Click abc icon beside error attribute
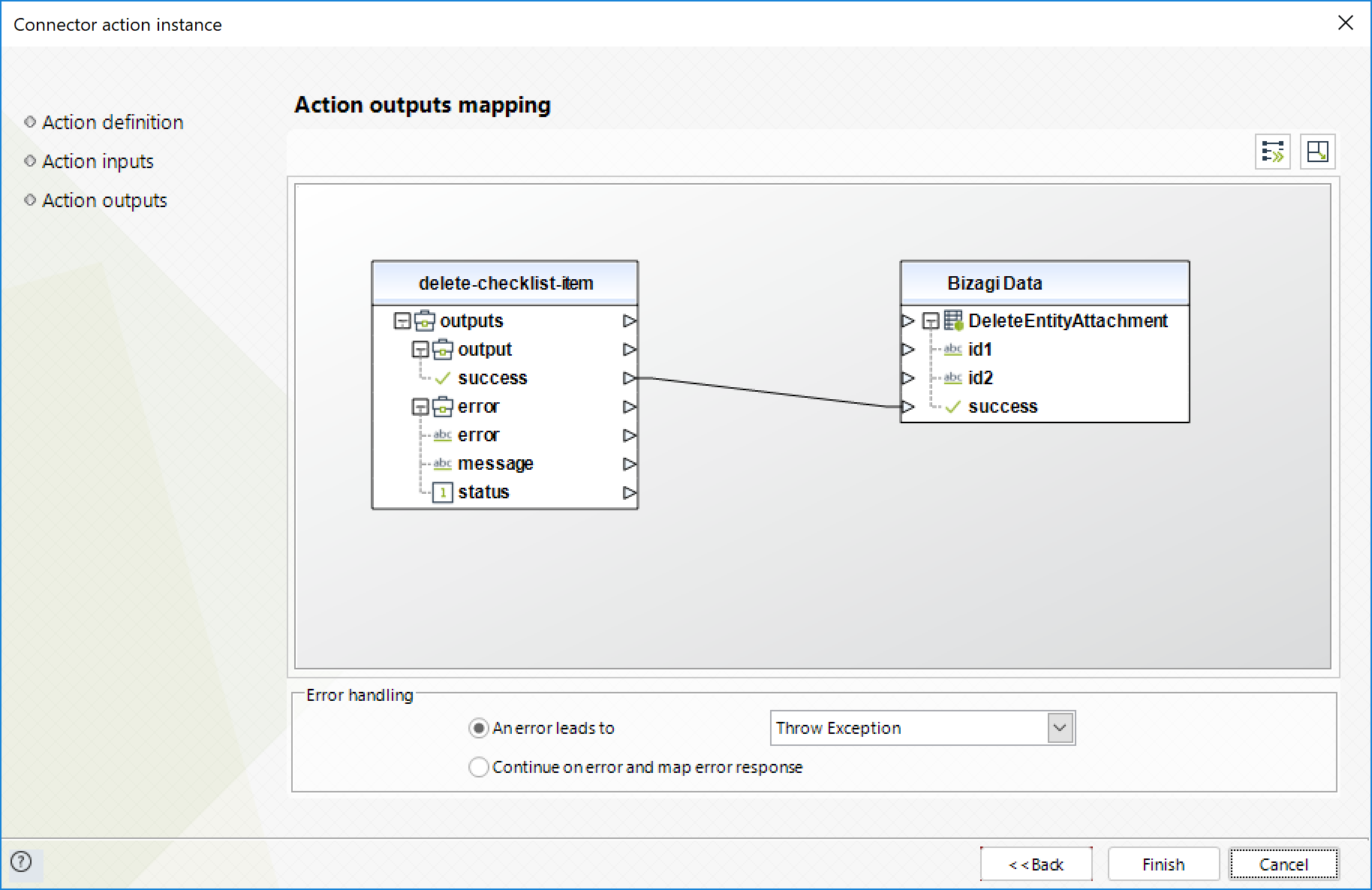 pos(443,435)
